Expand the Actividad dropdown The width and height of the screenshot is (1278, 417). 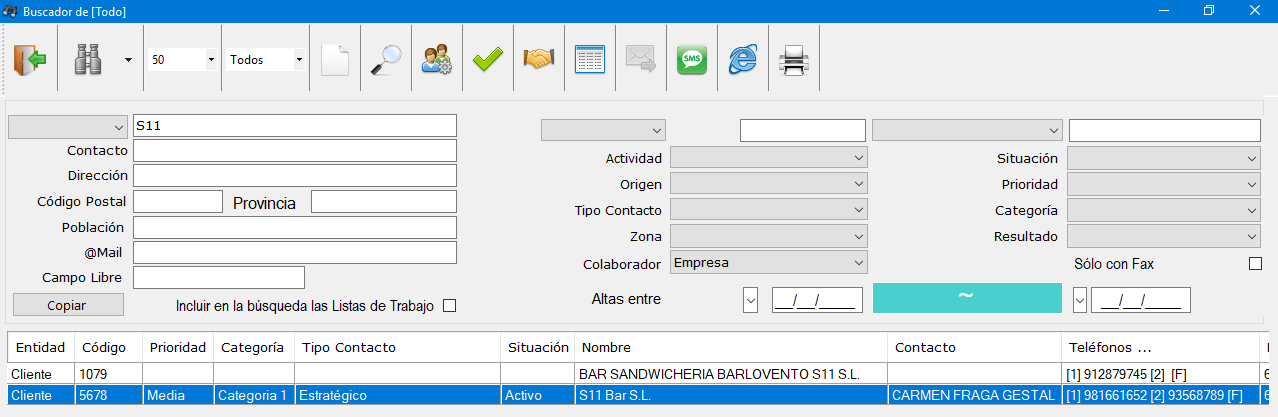click(768, 158)
